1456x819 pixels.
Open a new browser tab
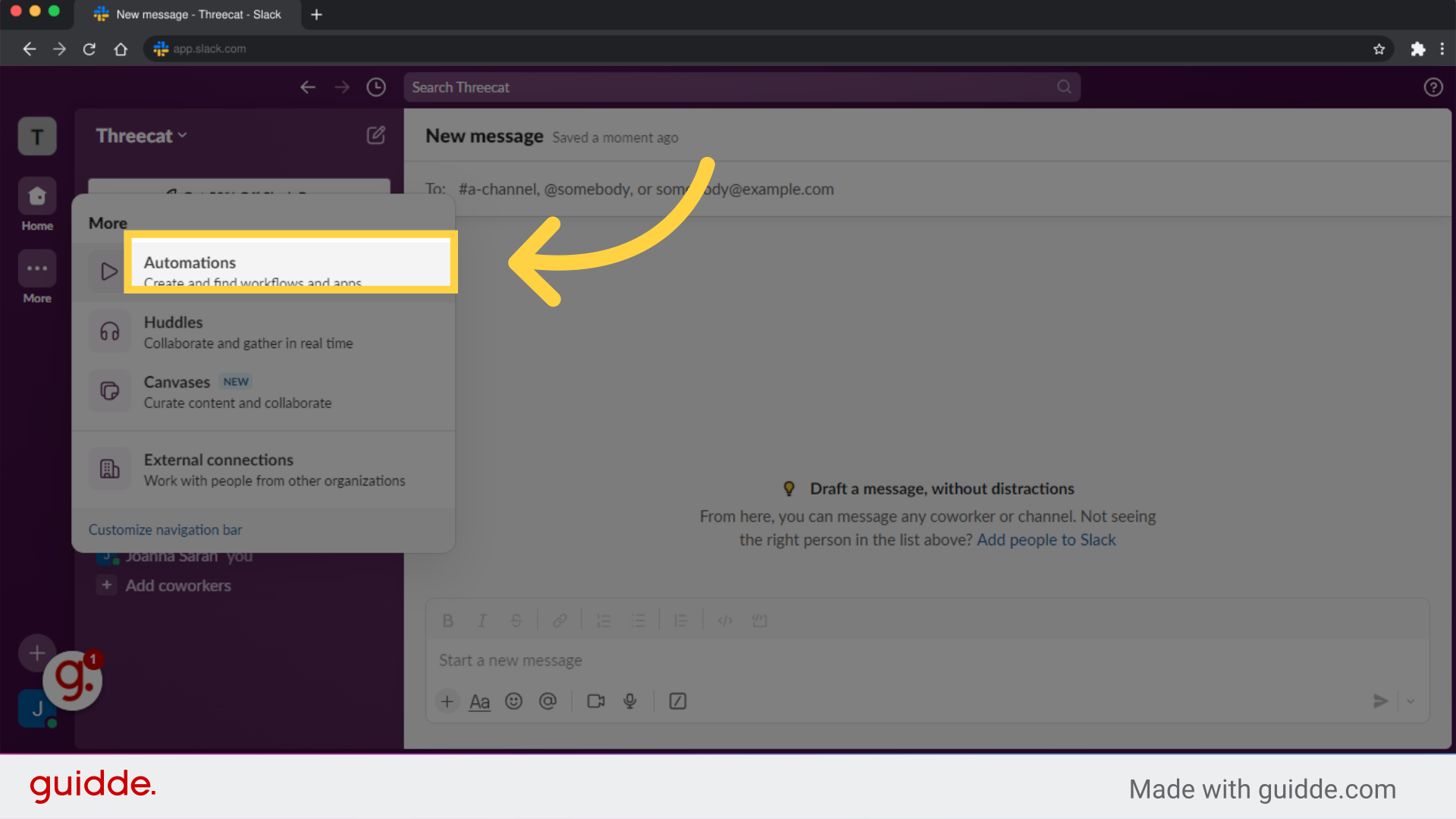pyautogui.click(x=317, y=14)
